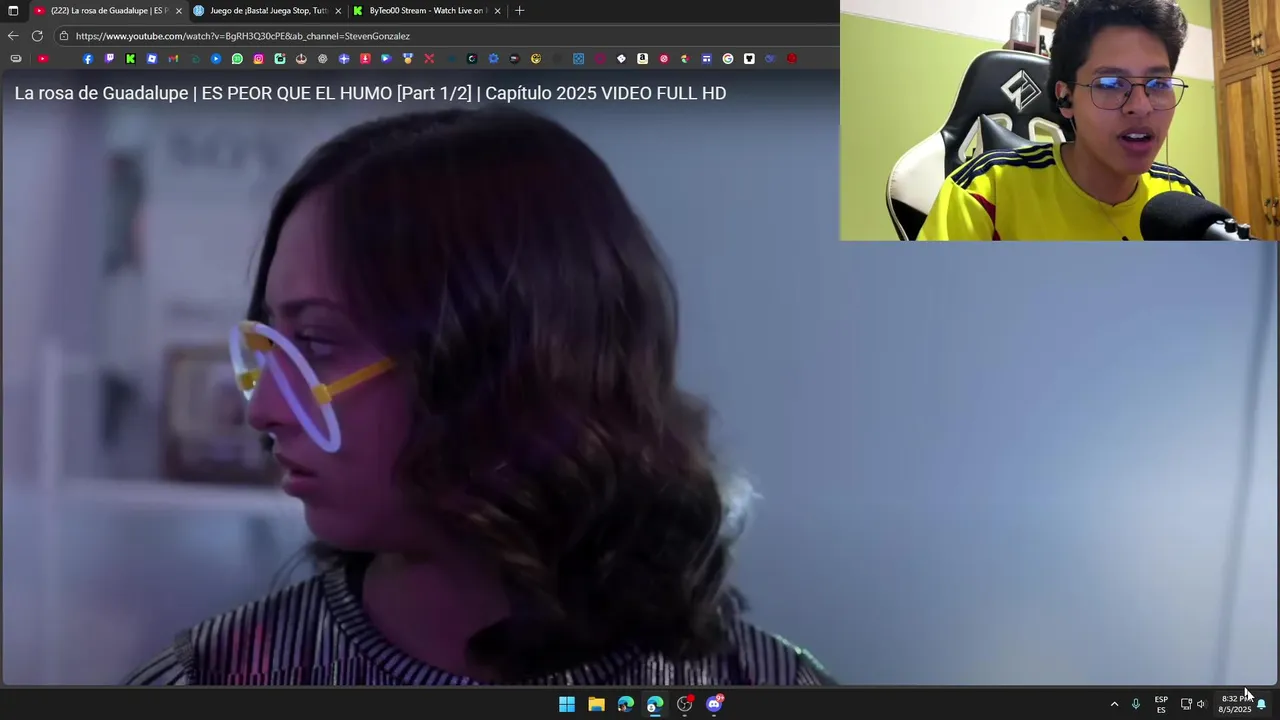Screen dimensions: 1280x720
Task: Close the ByTeo00 Stream tab
Action: [x=497, y=11]
